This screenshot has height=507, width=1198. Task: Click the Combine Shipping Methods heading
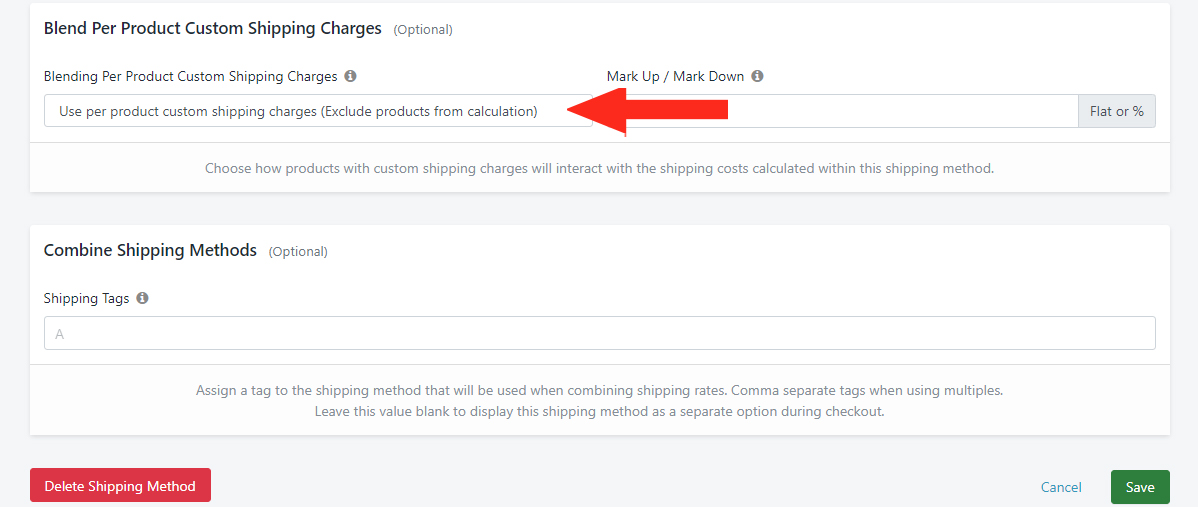[151, 250]
